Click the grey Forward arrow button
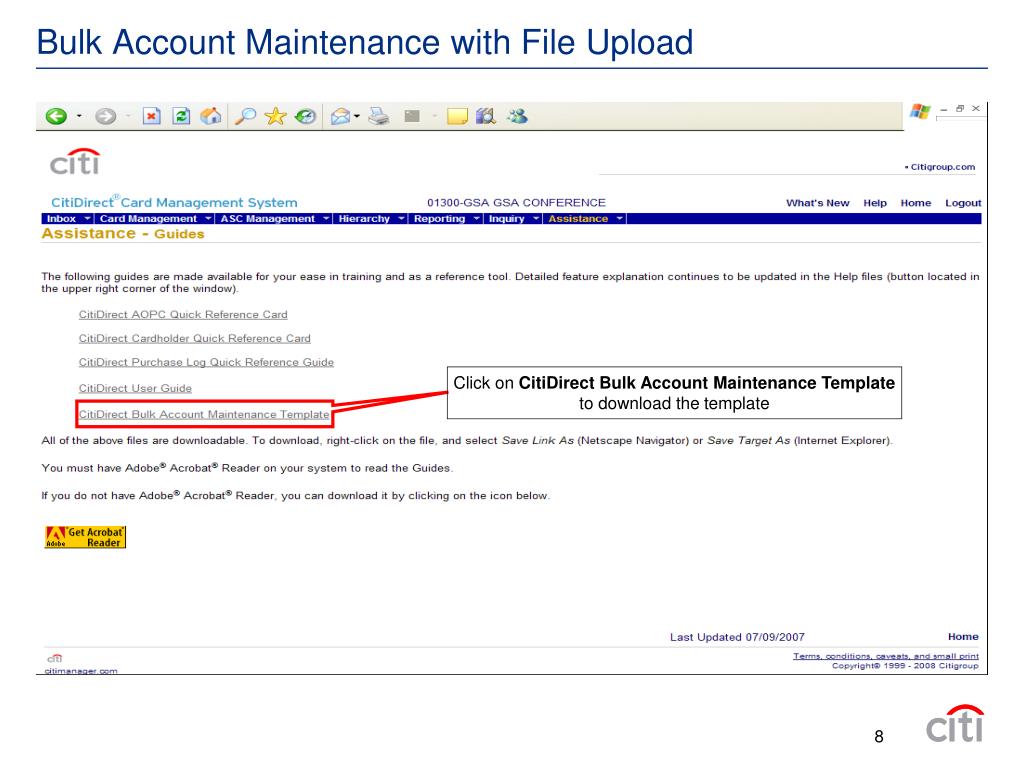The image size is (1024, 768). coord(105,116)
